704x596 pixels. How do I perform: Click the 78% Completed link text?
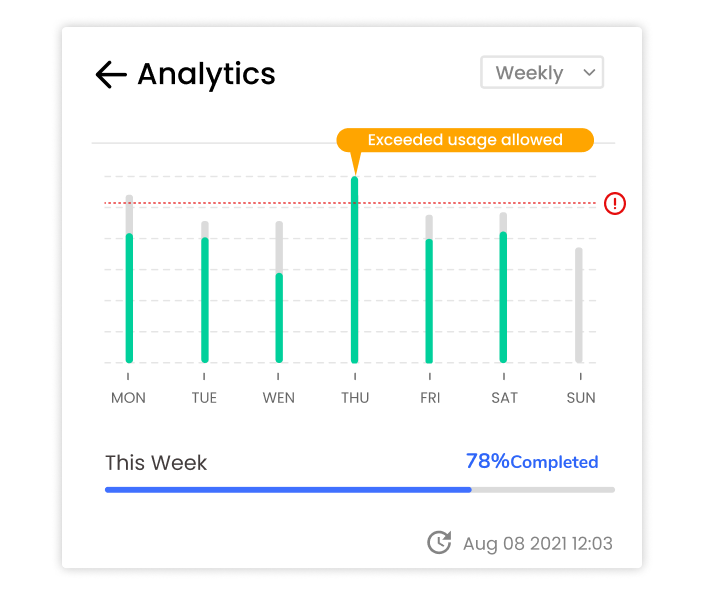(532, 462)
